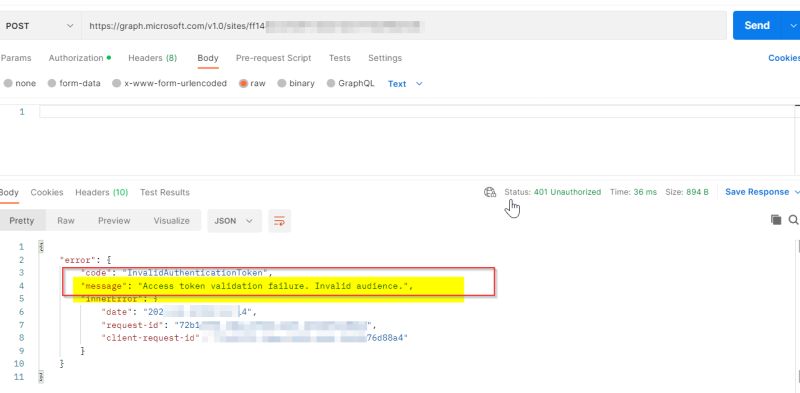Select the x-www-form-urlencoded body type
This screenshot has width=800, height=393.
[169, 83]
